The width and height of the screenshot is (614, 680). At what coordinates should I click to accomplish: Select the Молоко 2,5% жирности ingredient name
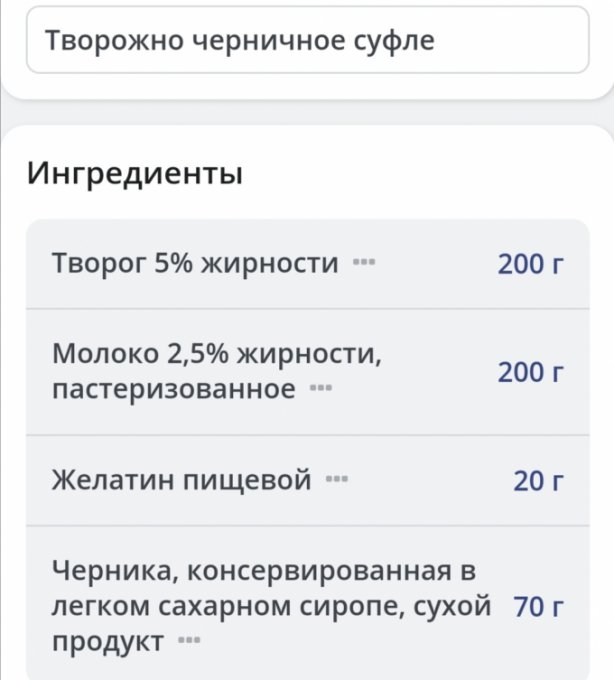pyautogui.click(x=215, y=354)
